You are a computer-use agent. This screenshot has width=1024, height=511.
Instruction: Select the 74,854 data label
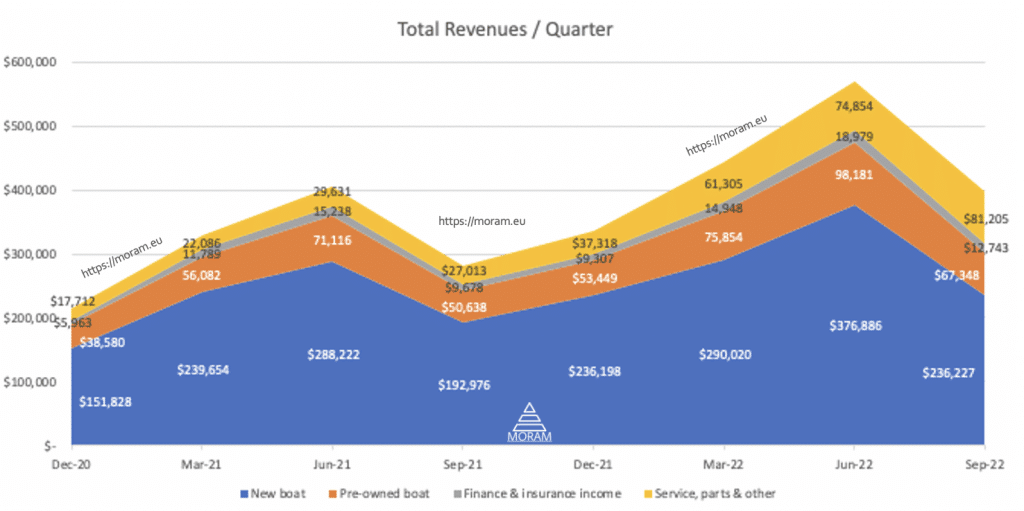[854, 107]
